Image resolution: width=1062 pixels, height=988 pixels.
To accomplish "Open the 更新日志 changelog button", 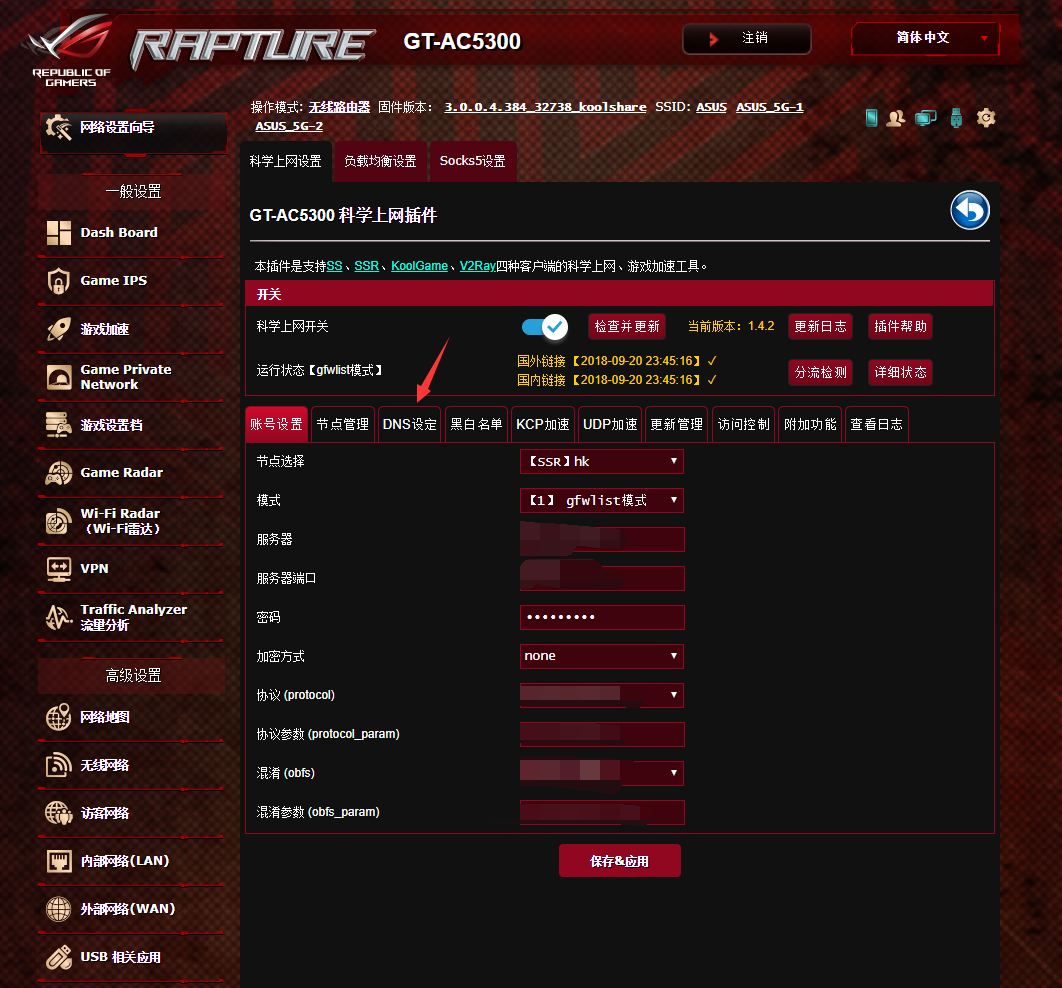I will (820, 327).
